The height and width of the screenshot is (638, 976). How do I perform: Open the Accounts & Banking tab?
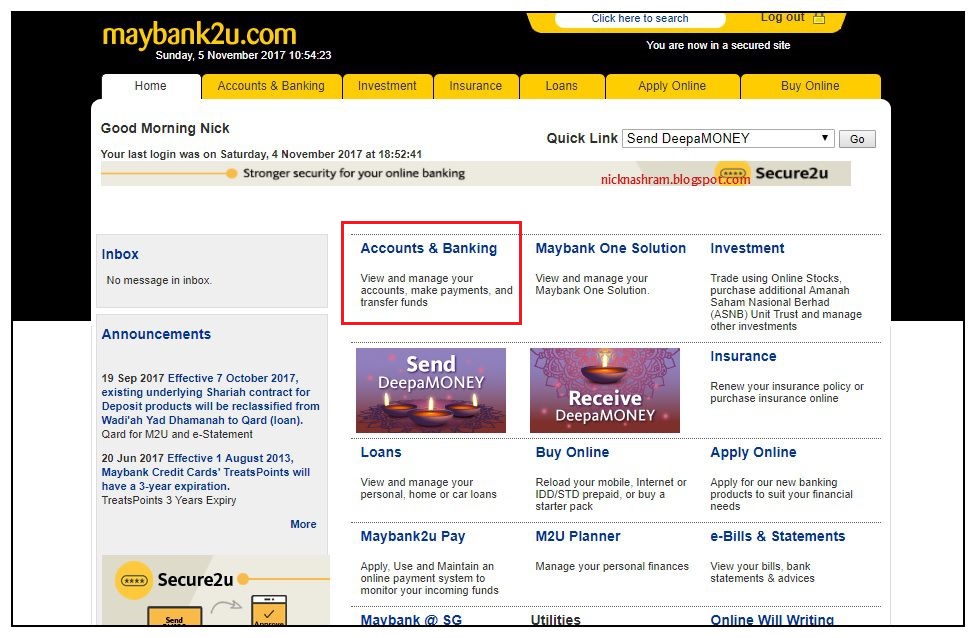271,86
